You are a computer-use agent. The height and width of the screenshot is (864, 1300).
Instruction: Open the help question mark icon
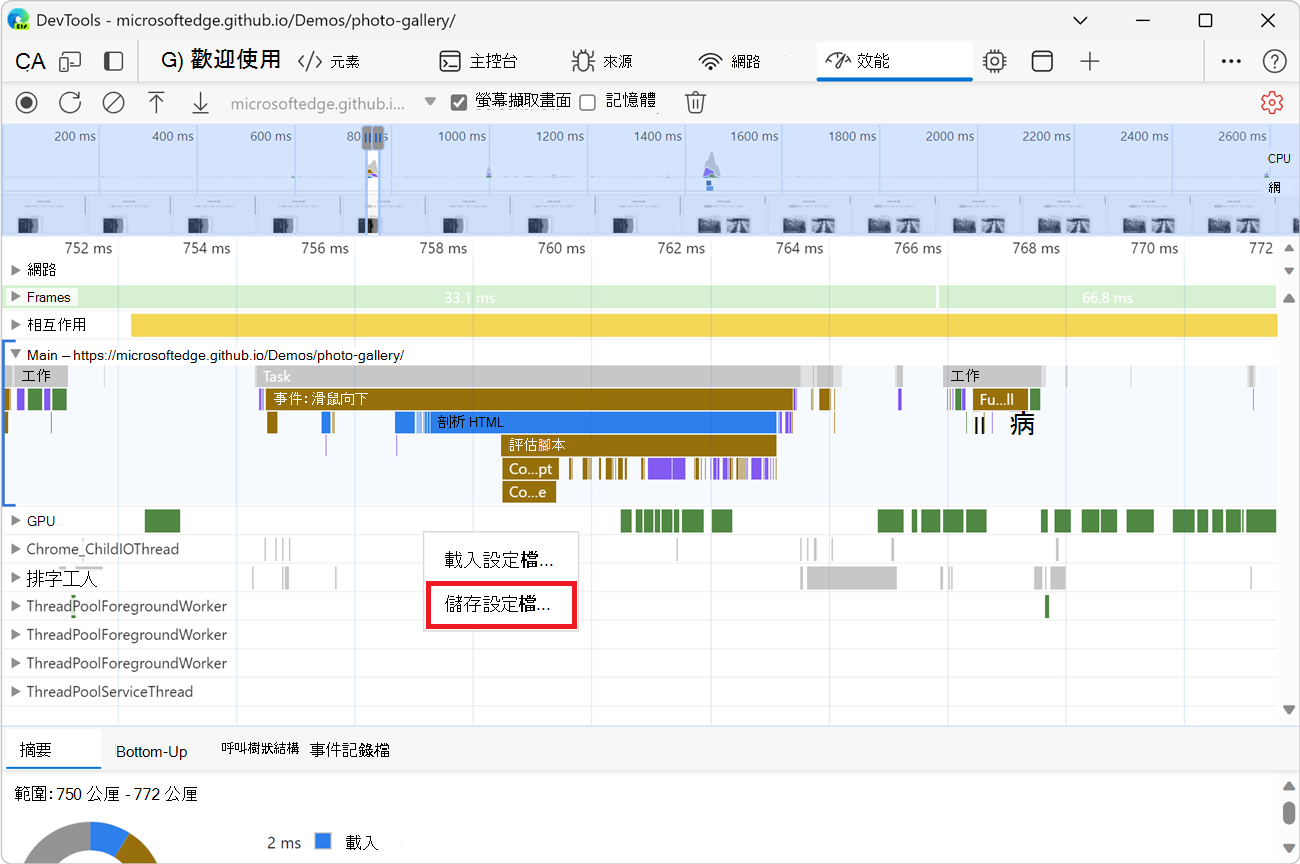pos(1274,62)
